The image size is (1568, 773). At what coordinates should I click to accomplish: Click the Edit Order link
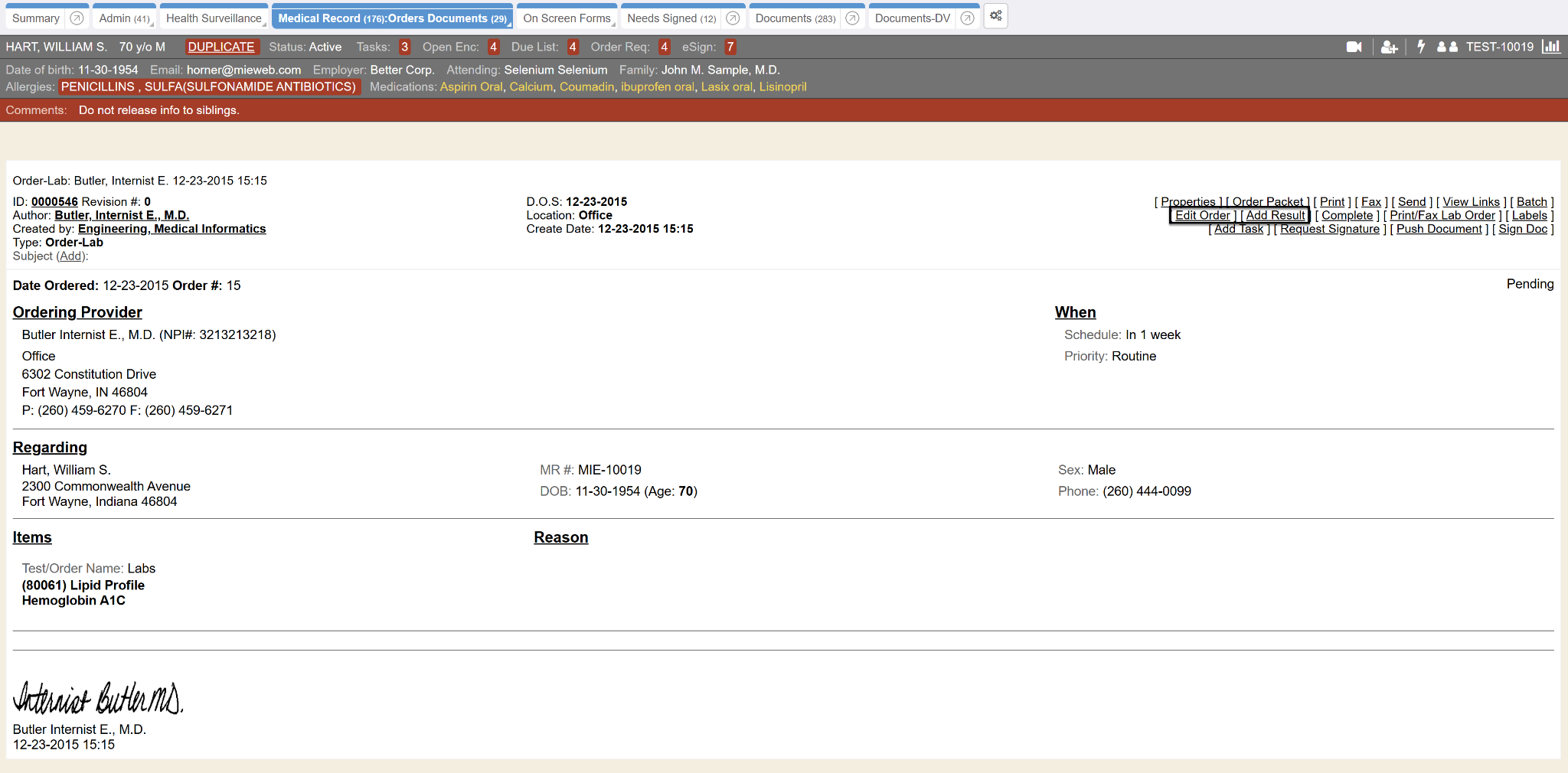1202,216
